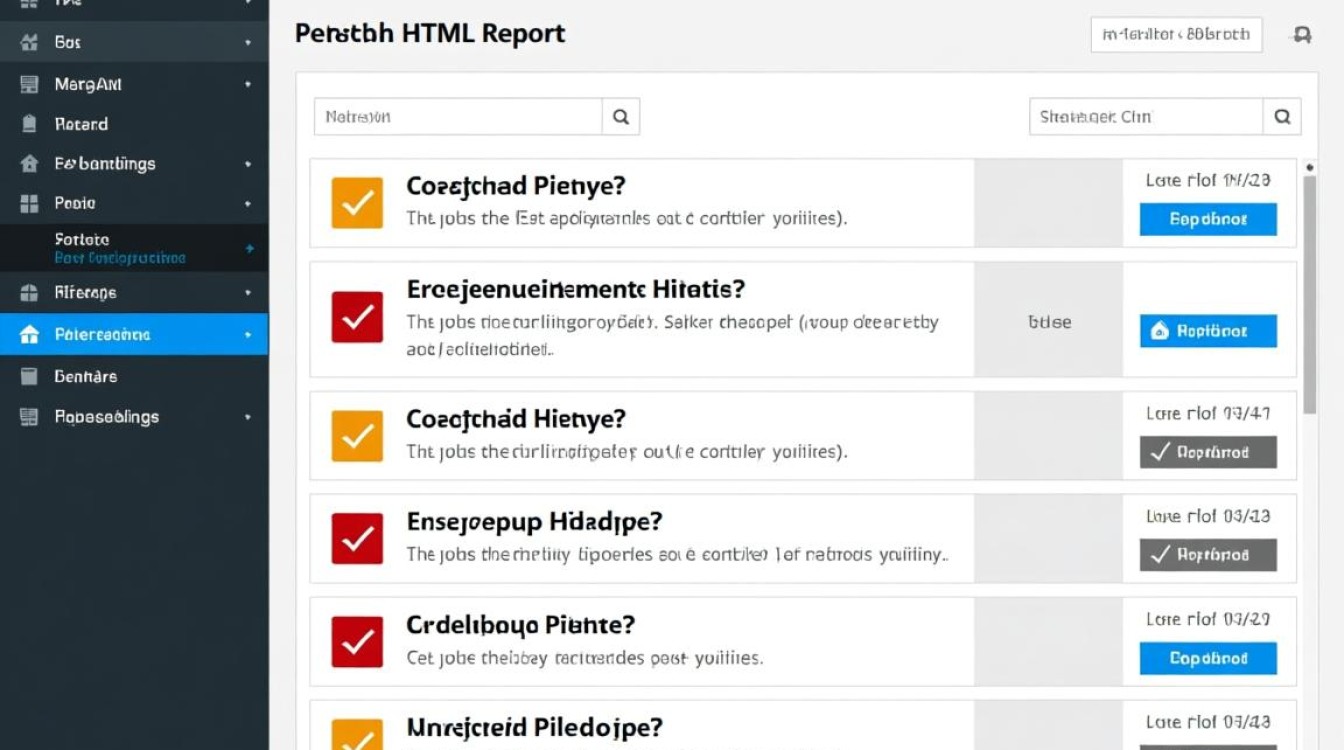Click the grid icon beside Pooio
Screen dimensions: 1344x750
(29, 203)
